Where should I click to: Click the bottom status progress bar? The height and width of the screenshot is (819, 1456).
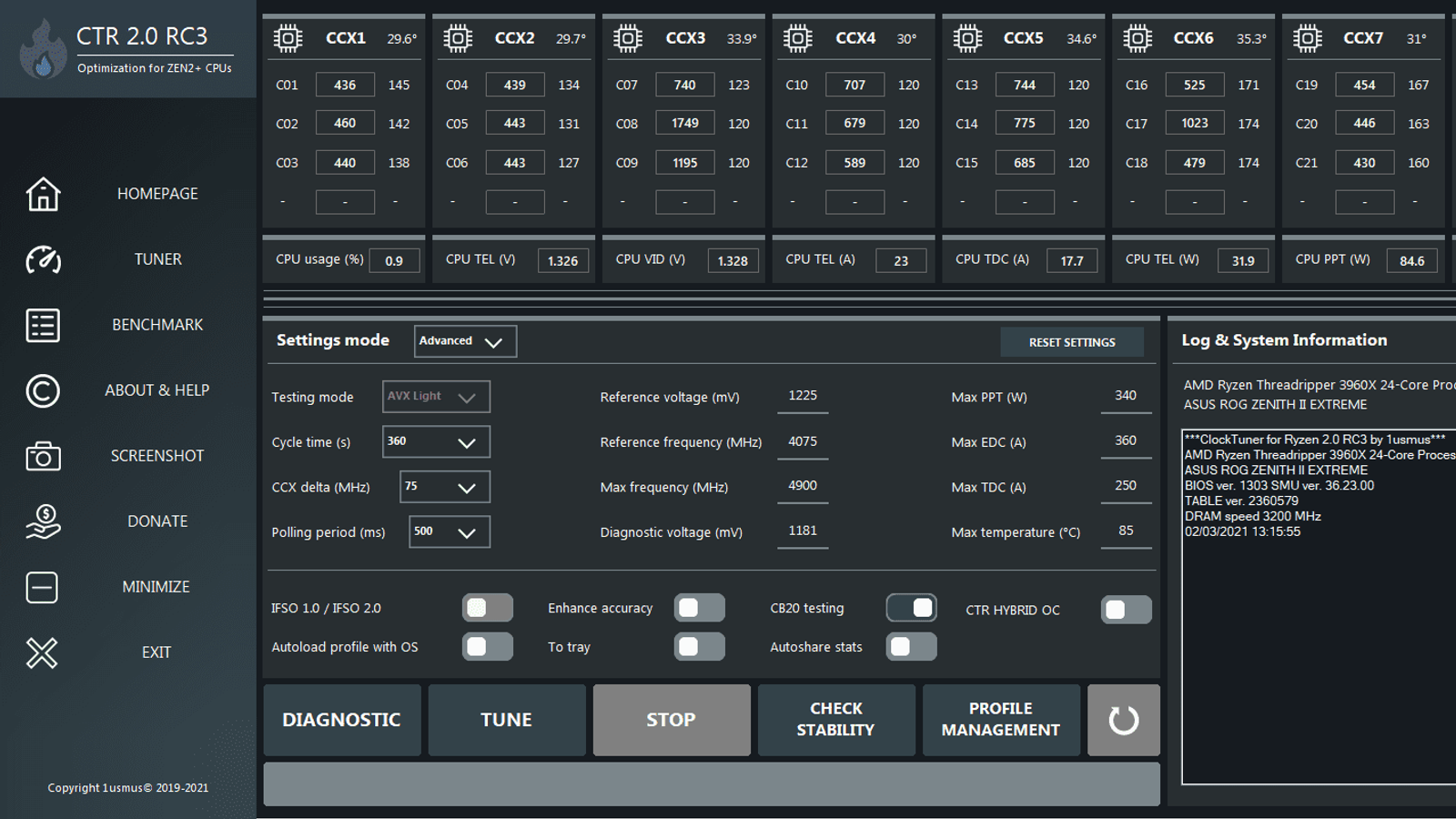coord(712,784)
